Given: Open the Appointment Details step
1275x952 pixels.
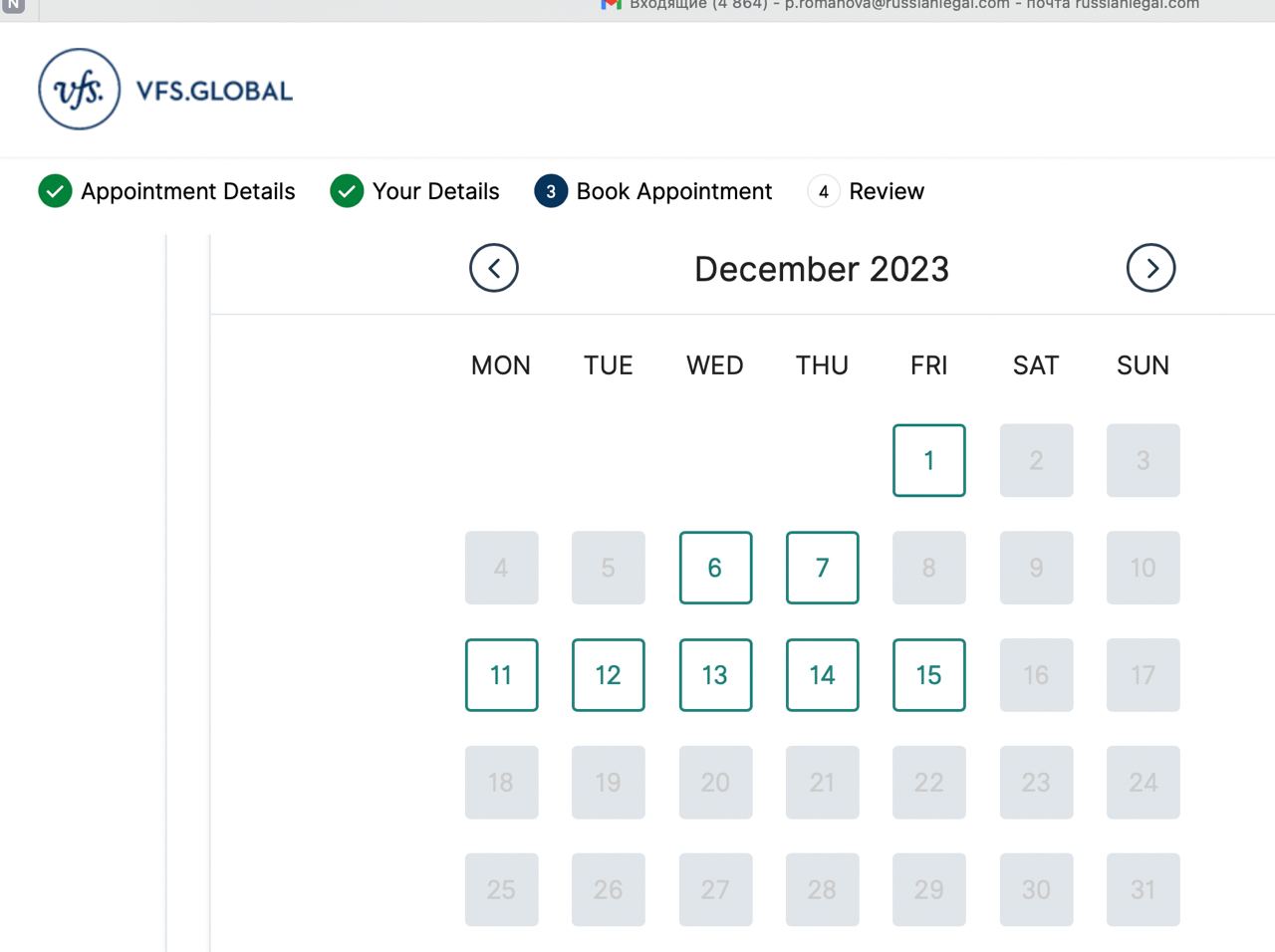Looking at the screenshot, I should point(187,191).
